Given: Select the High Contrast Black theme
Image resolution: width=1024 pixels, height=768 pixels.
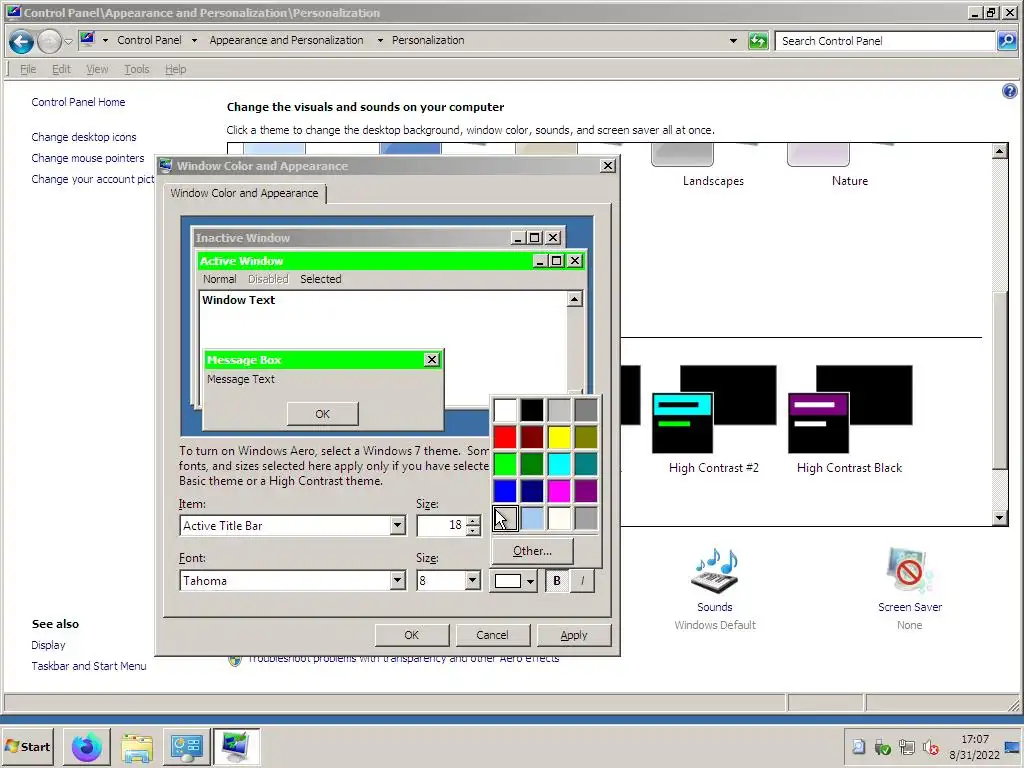Looking at the screenshot, I should [x=850, y=419].
